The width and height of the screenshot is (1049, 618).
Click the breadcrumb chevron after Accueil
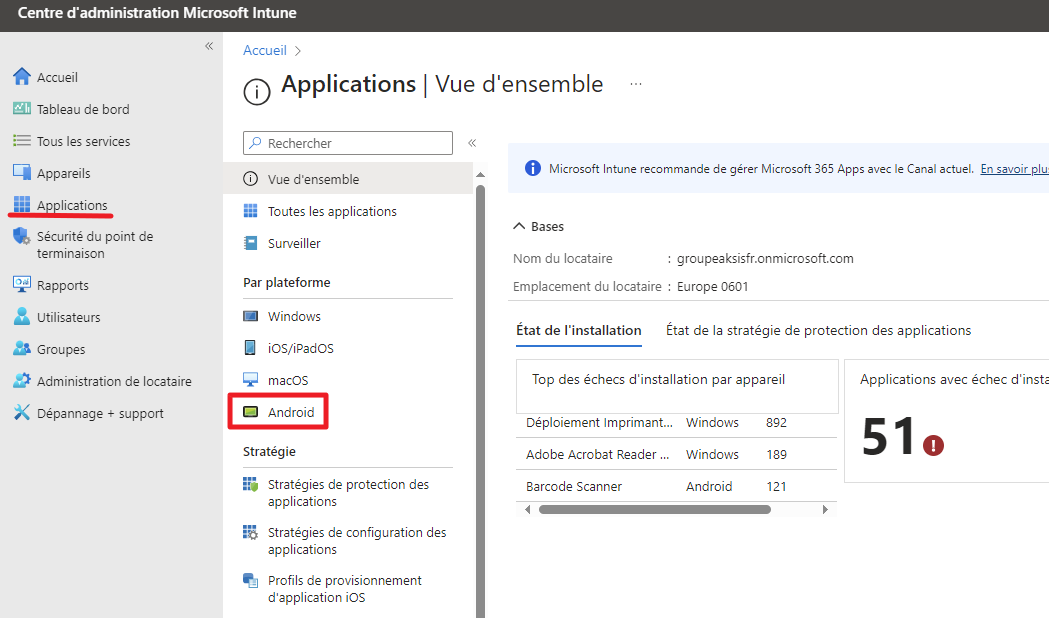pos(298,51)
